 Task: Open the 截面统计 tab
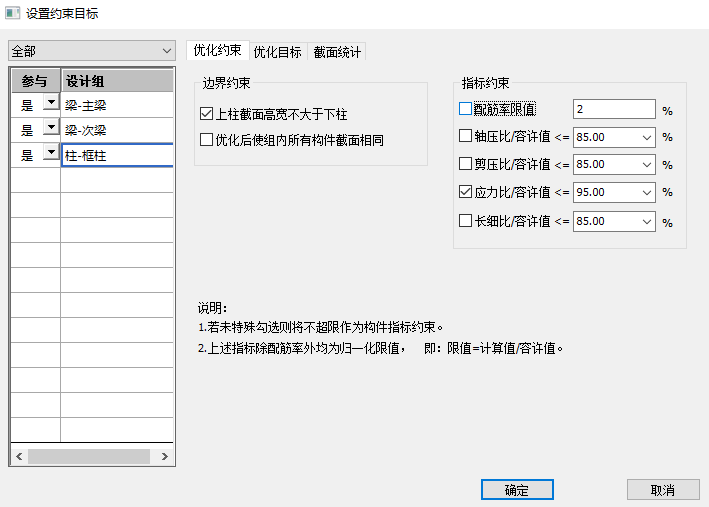pos(337,51)
